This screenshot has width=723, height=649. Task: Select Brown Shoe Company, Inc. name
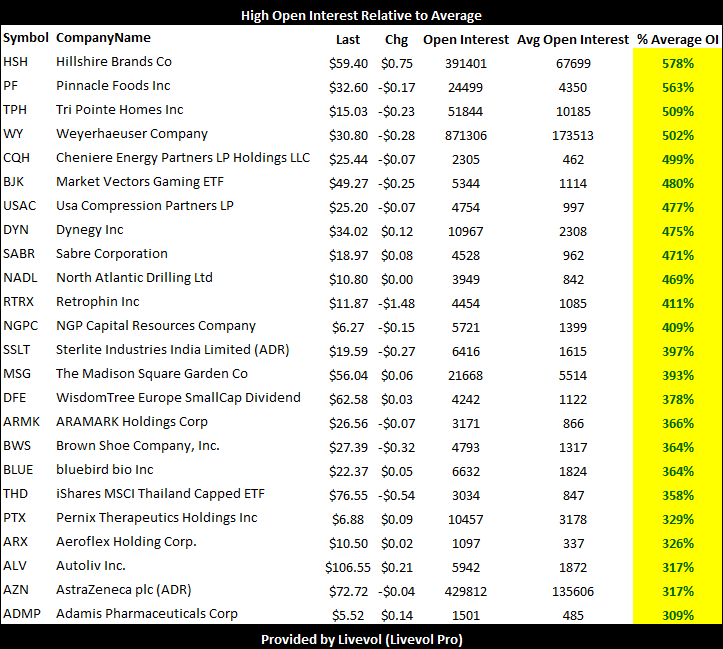(x=138, y=446)
